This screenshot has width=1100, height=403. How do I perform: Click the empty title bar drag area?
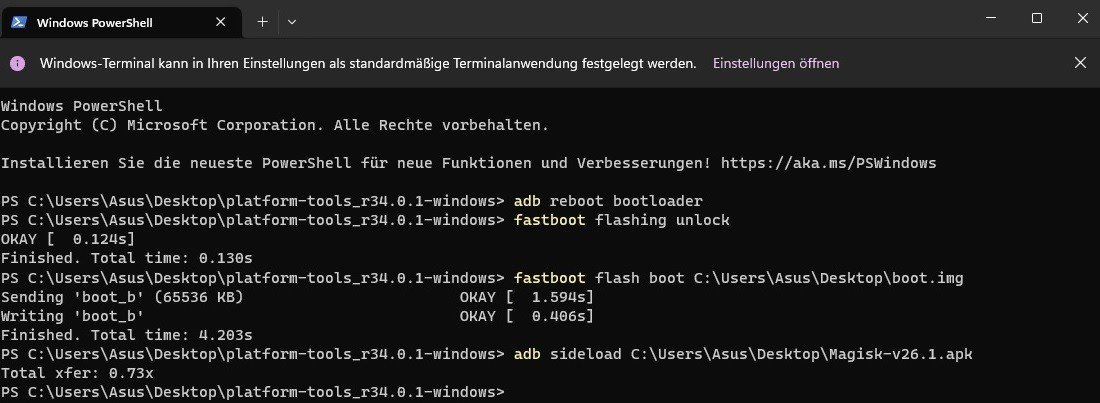click(x=620, y=20)
